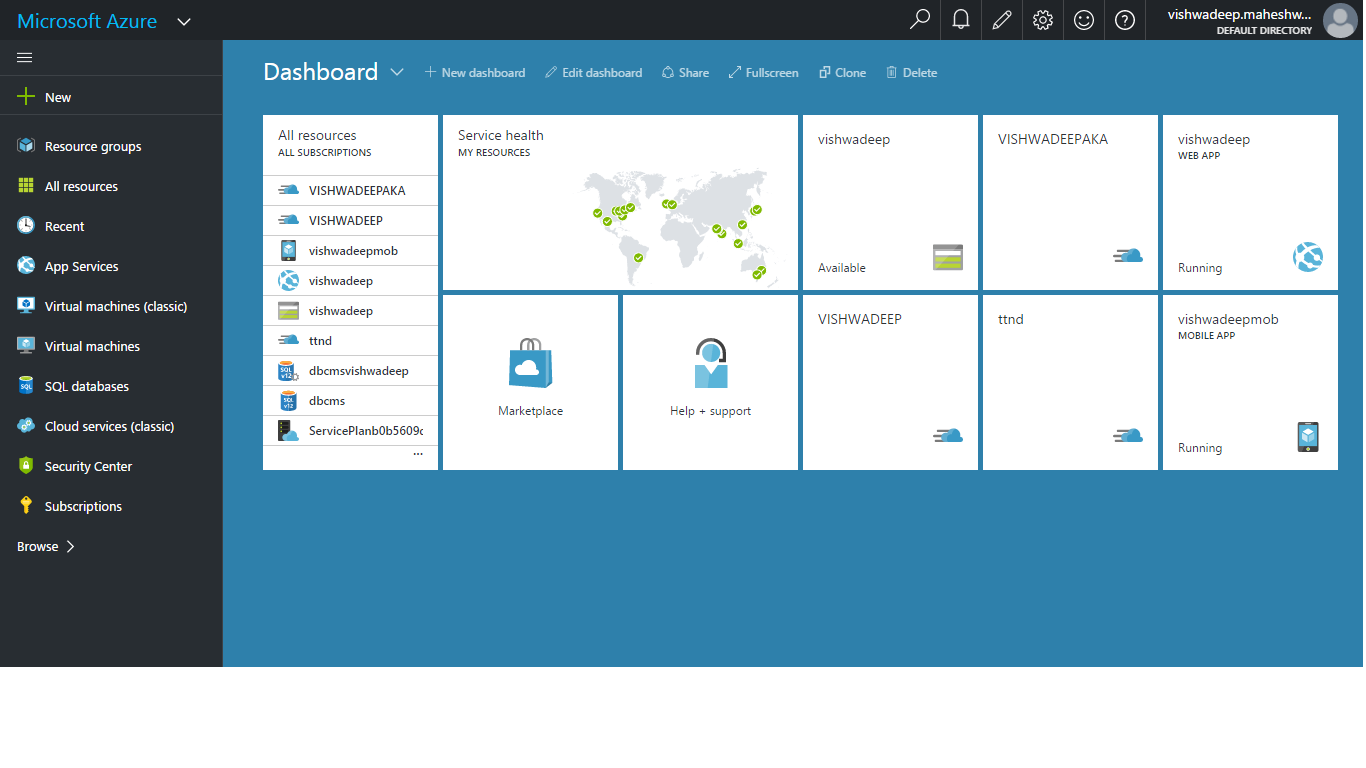Click the Subscriptions key icon
The image size is (1366, 768).
click(26, 506)
